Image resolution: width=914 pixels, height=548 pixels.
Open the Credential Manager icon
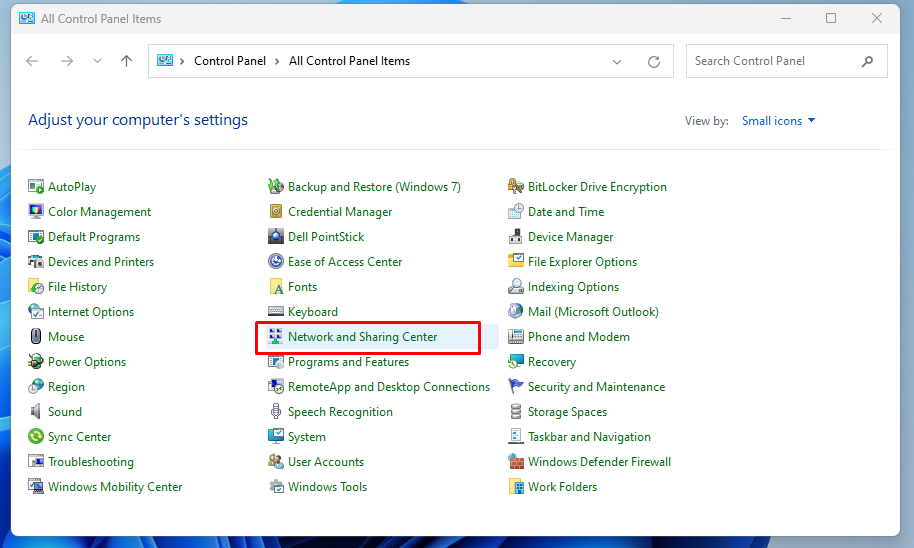(276, 212)
